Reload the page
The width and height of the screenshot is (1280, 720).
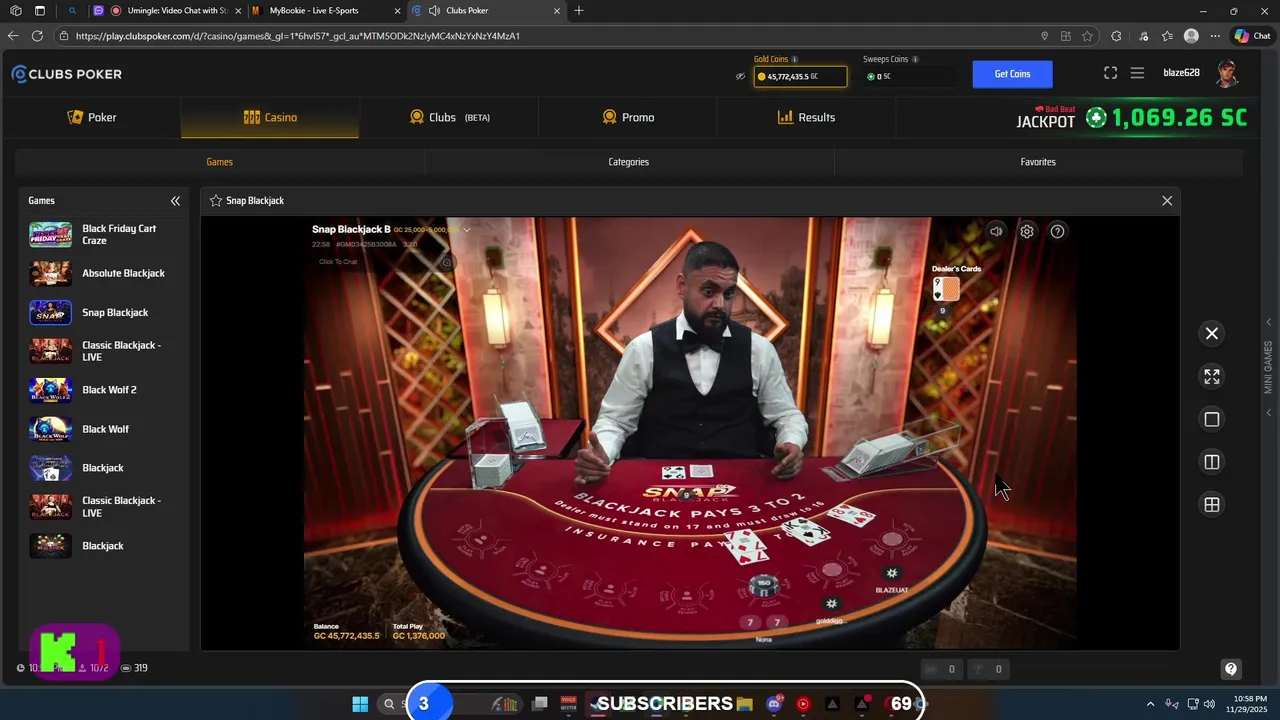37,35
